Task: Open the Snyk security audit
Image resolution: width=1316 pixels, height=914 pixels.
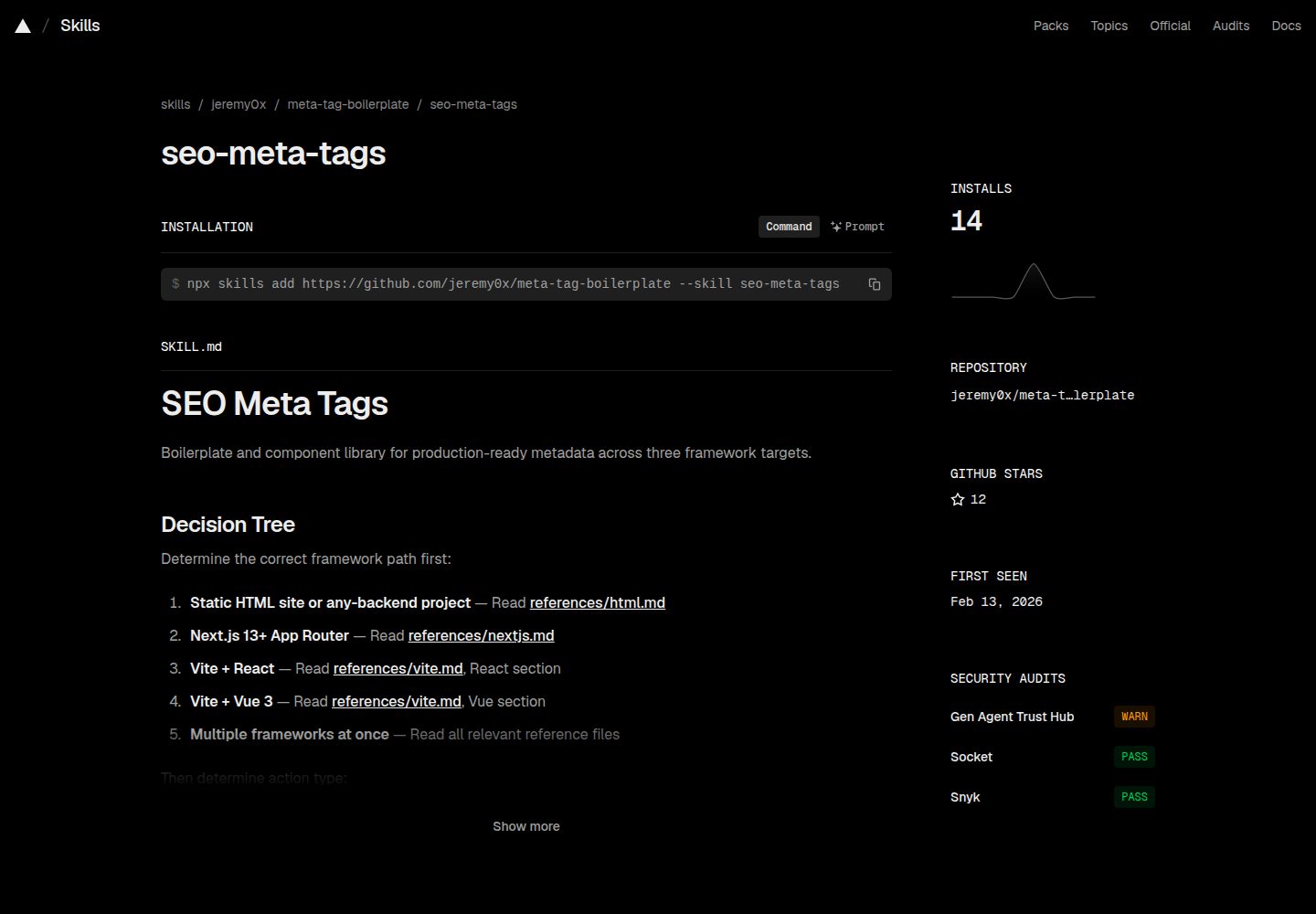Action: coord(965,797)
